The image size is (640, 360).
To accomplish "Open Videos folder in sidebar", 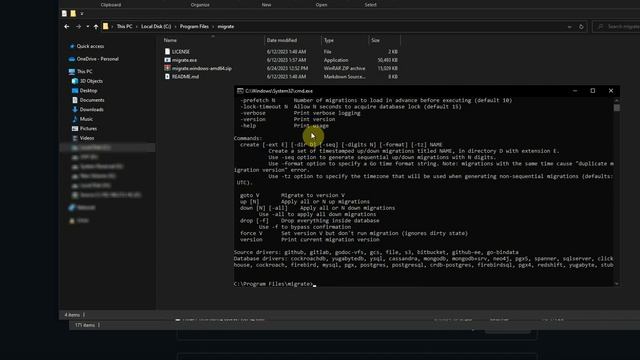I will tap(87, 138).
